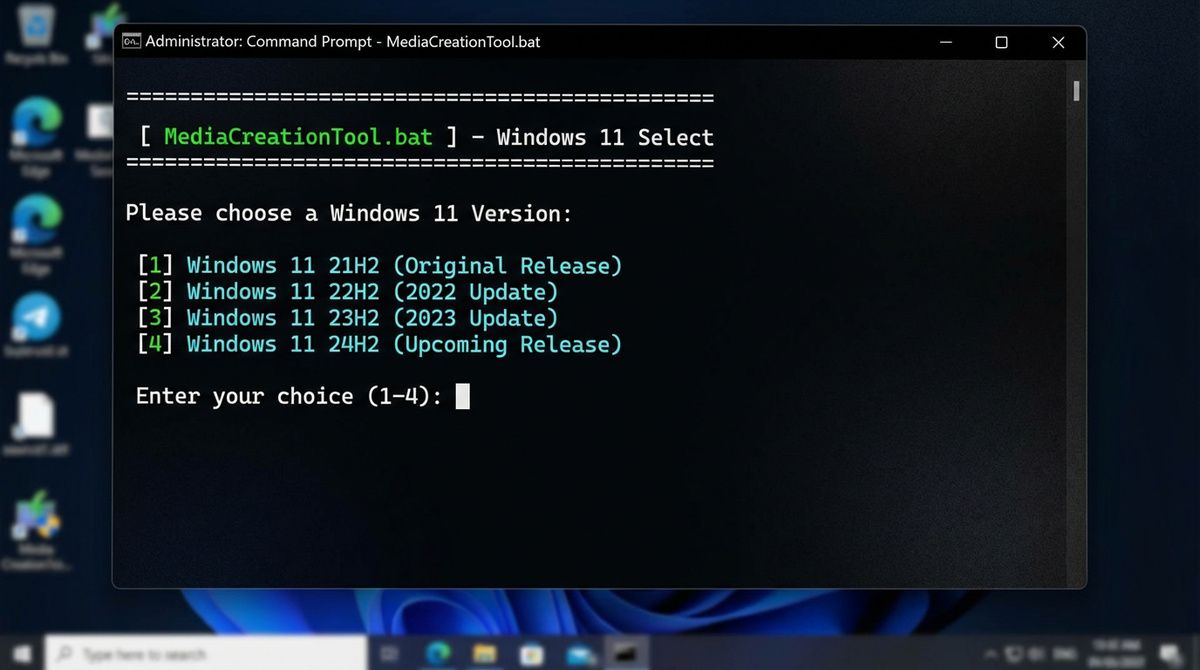Viewport: 1200px width, 670px height.
Task: Open the notification center icon
Action: coord(1169,654)
